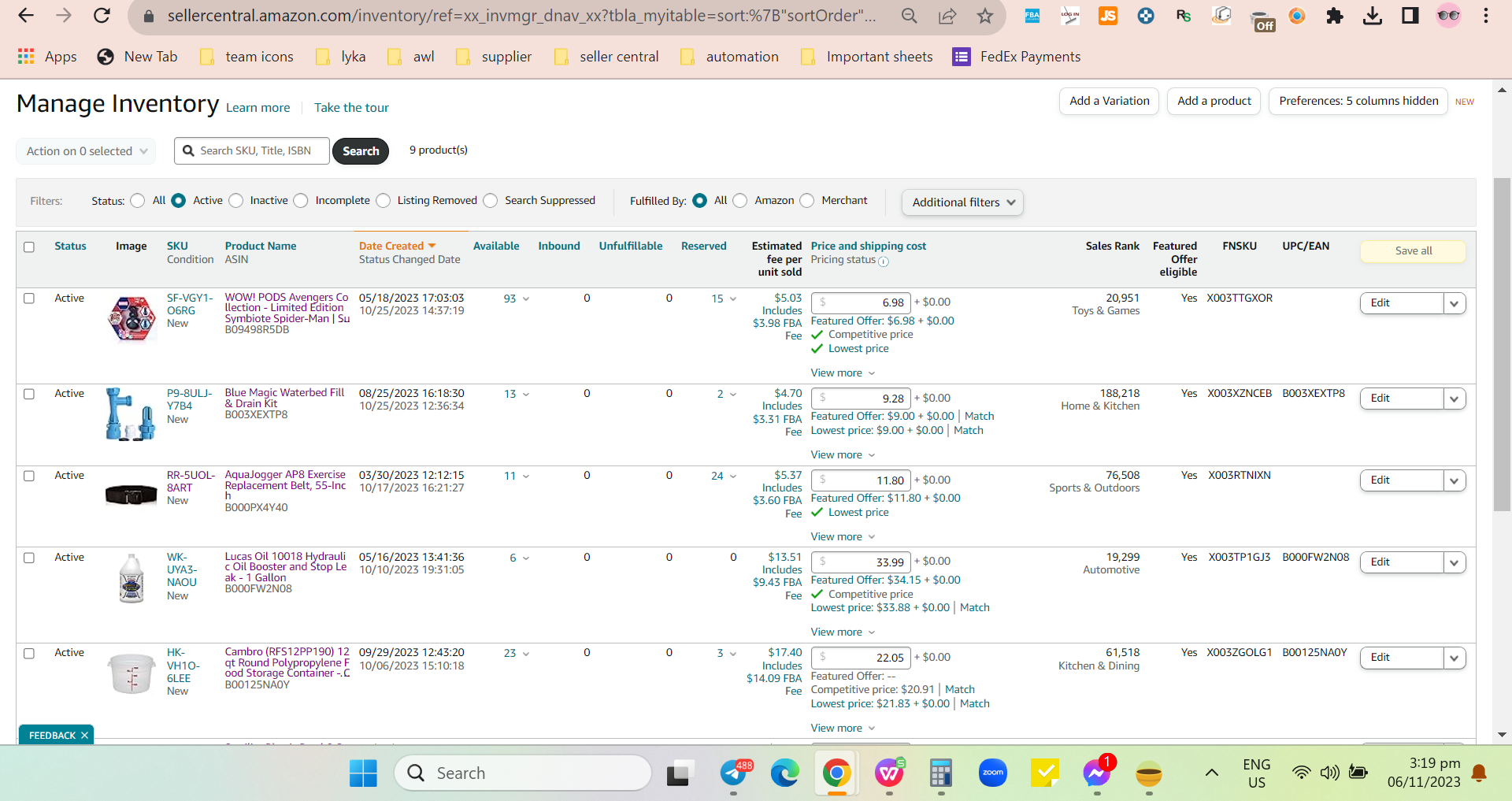Edit the 6.98 price field
Image resolution: width=1512 pixels, height=801 pixels.
[861, 303]
